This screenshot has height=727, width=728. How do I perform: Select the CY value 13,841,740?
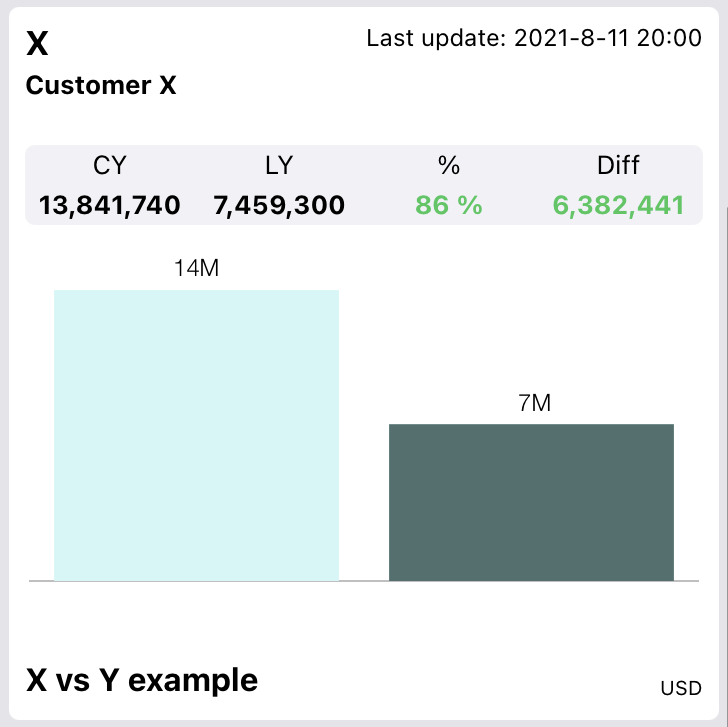pyautogui.click(x=110, y=206)
